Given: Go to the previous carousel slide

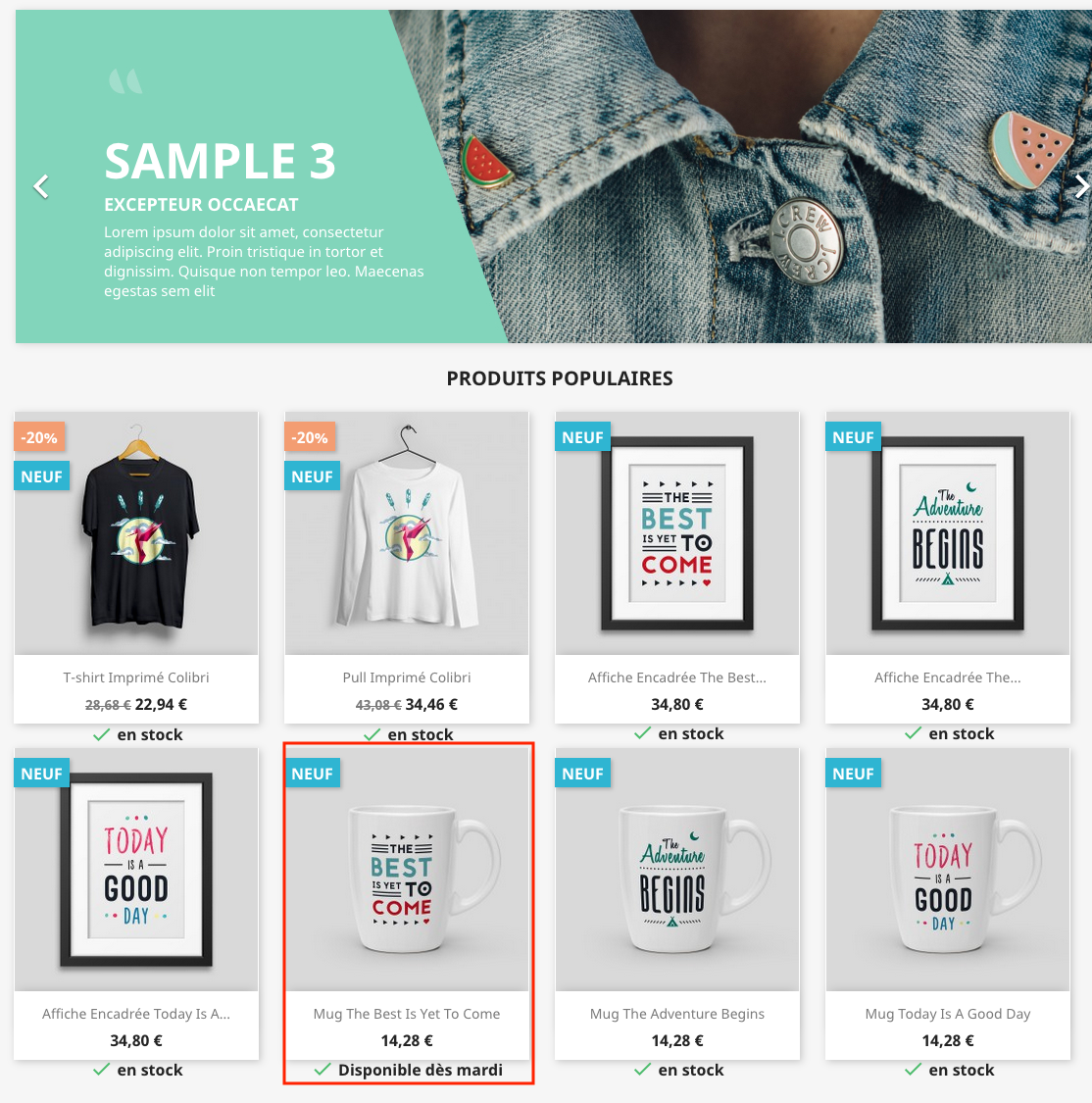Looking at the screenshot, I should coord(41,186).
